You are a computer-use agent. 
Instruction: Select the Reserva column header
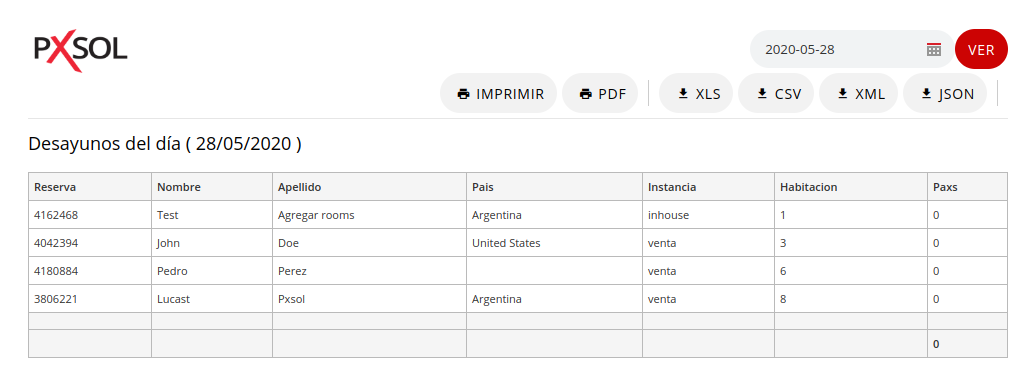click(55, 187)
